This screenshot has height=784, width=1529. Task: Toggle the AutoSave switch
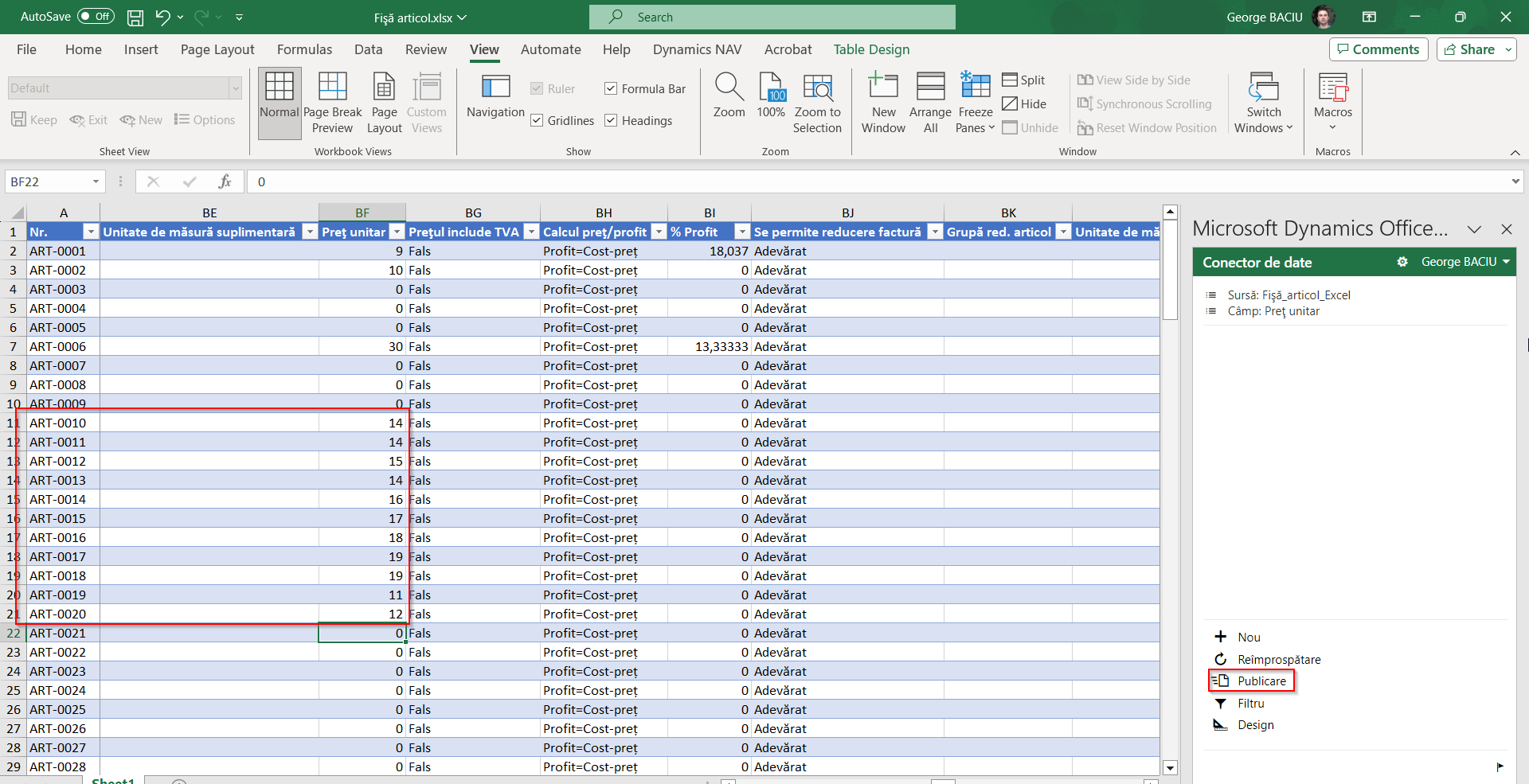(x=96, y=17)
